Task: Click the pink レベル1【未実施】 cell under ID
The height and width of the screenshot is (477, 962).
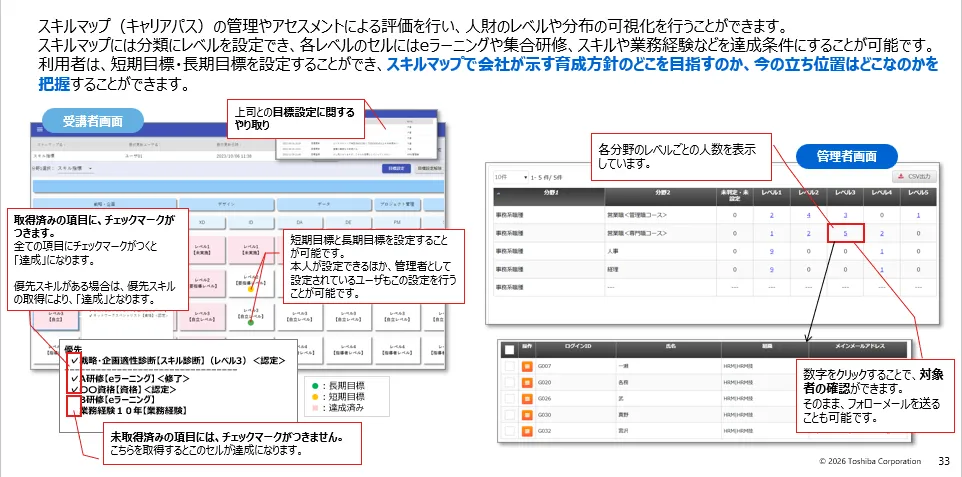Action: (x=250, y=250)
